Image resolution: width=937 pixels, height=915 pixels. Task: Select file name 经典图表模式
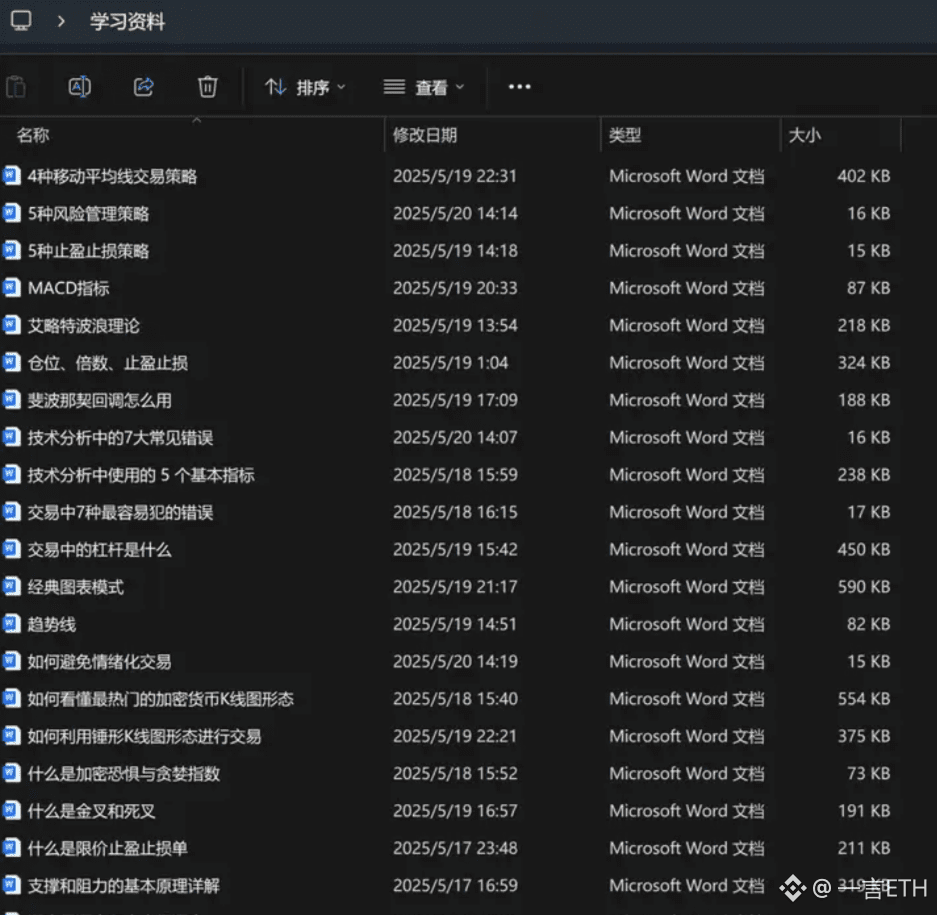coord(76,587)
